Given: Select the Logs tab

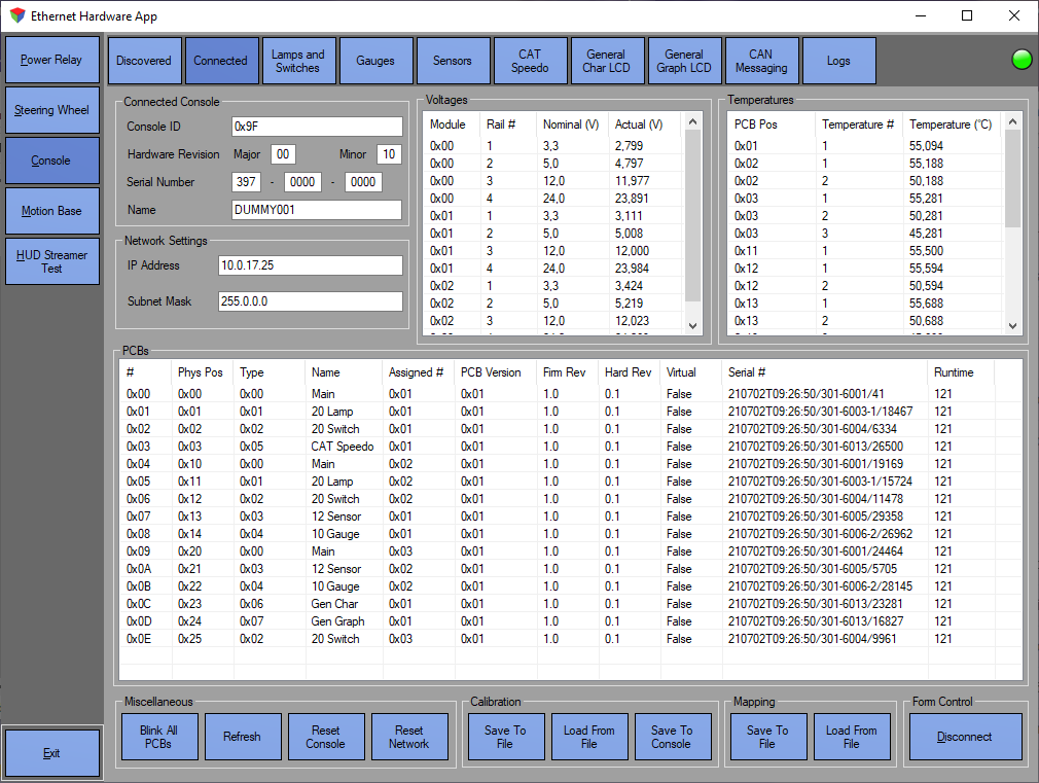Looking at the screenshot, I should [x=838, y=61].
